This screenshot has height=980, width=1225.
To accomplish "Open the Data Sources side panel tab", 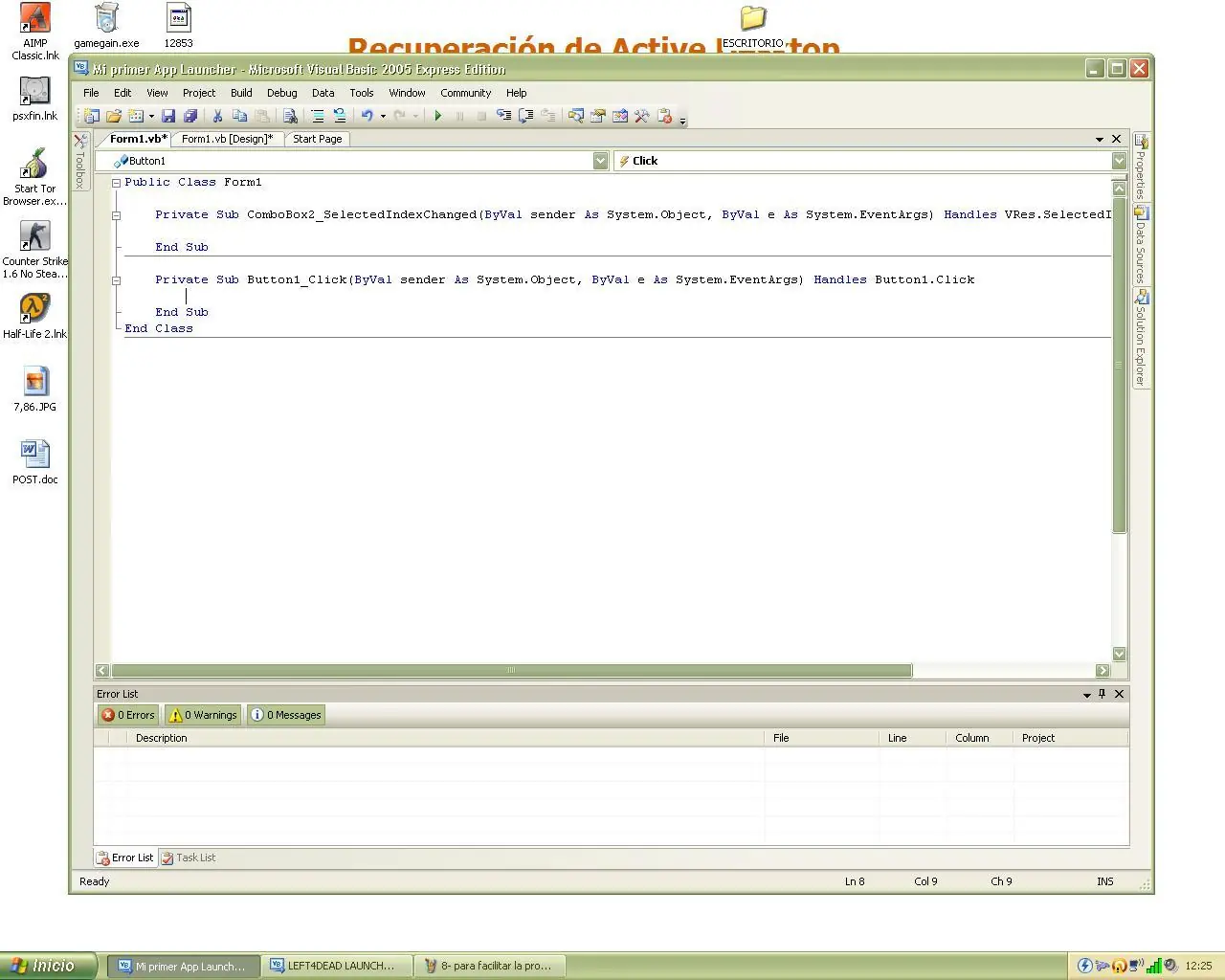I will click(x=1141, y=245).
